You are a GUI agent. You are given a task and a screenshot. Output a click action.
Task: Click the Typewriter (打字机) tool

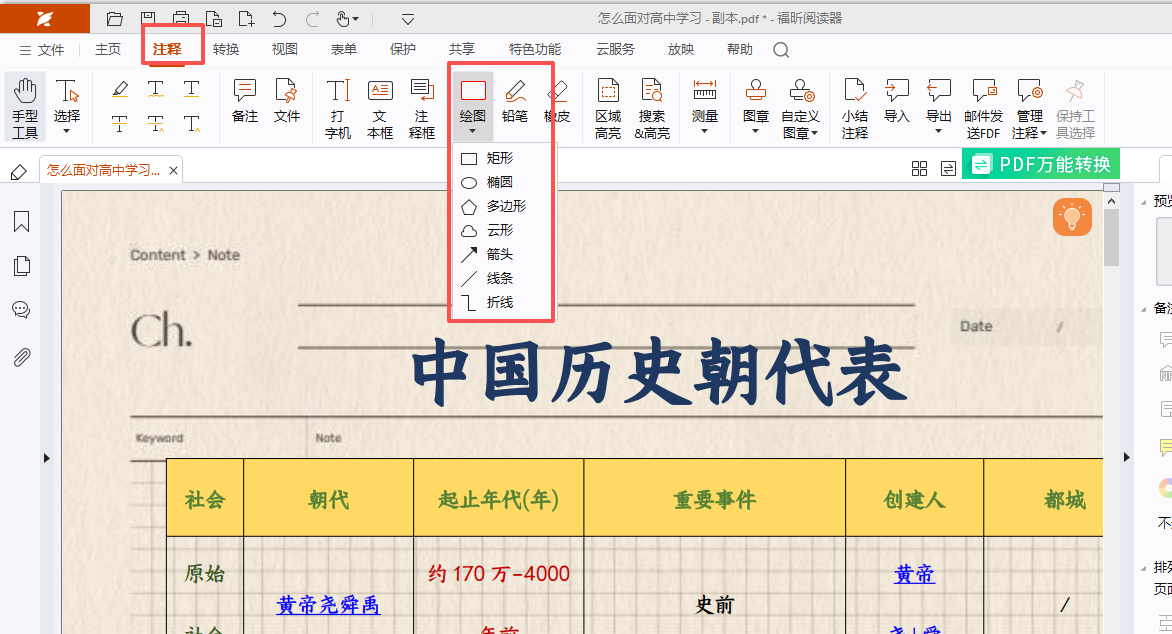tap(338, 107)
